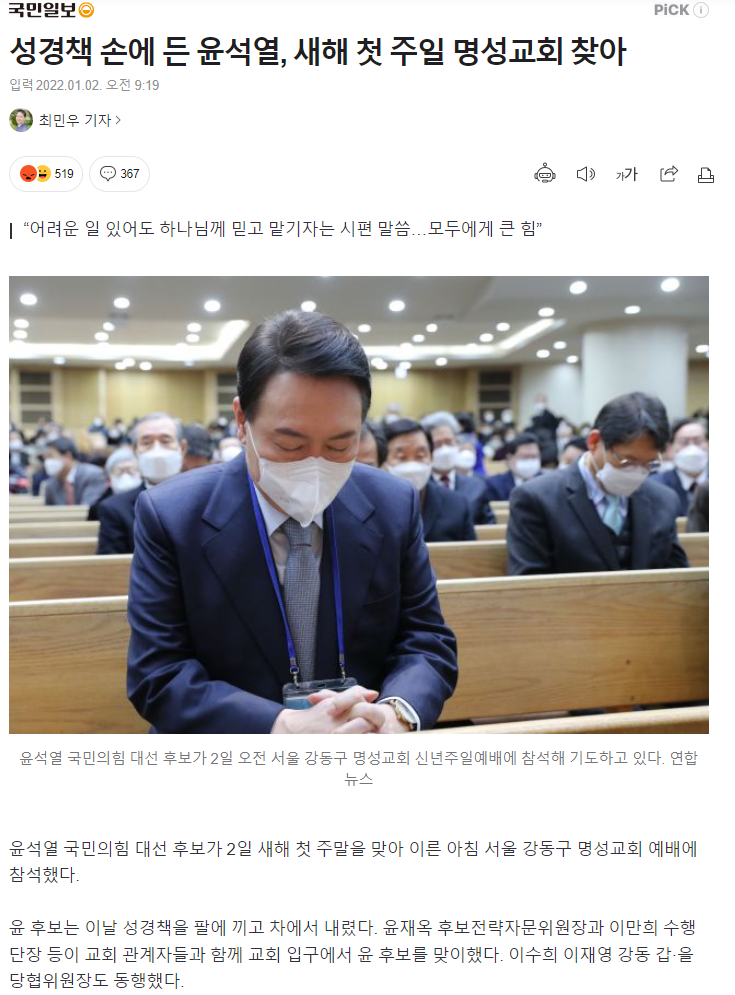Open the 가 font size setting
Image resolution: width=735 pixels, height=995 pixels.
click(x=626, y=174)
